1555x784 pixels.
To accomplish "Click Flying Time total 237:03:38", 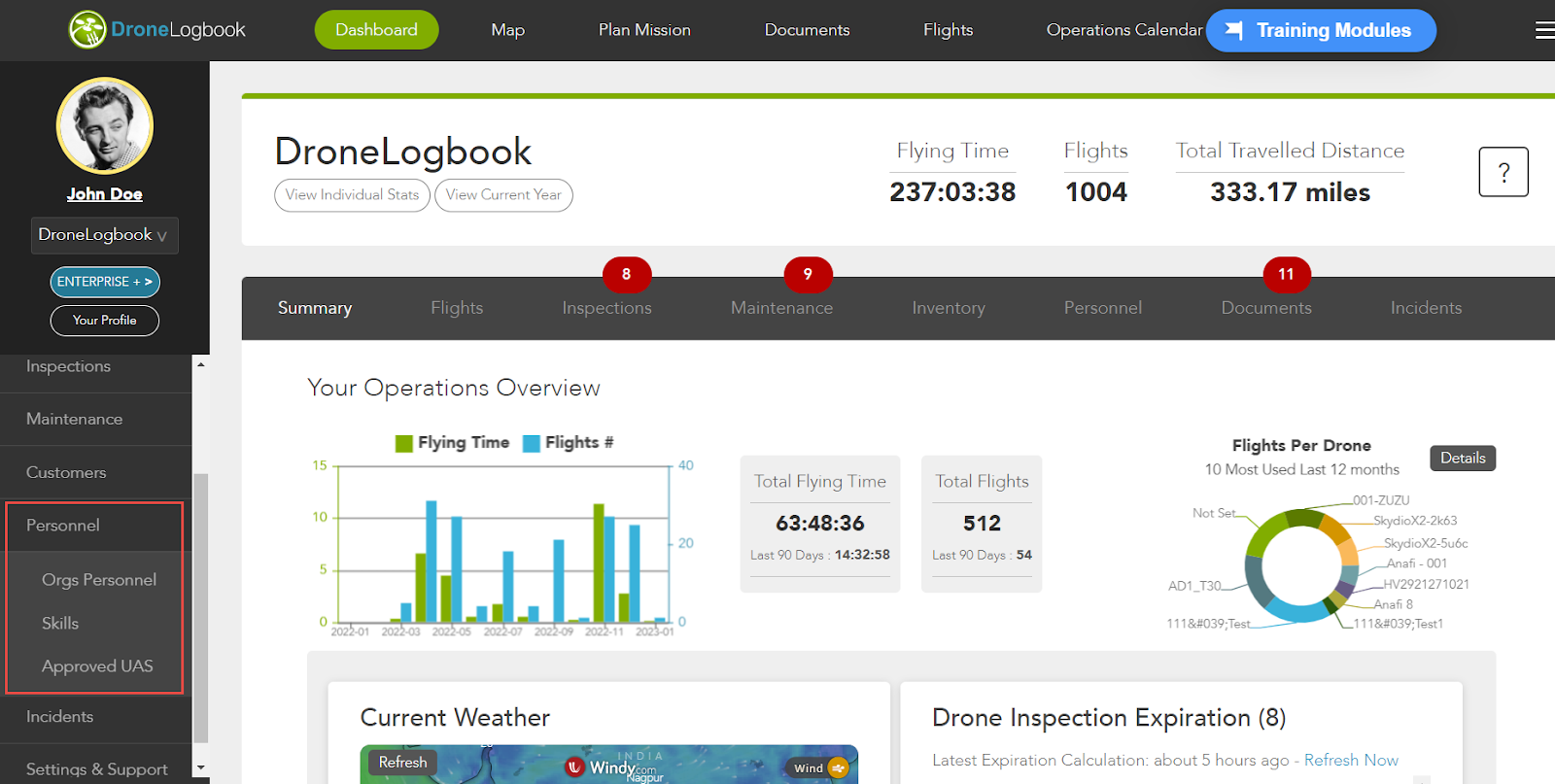I will [x=952, y=192].
